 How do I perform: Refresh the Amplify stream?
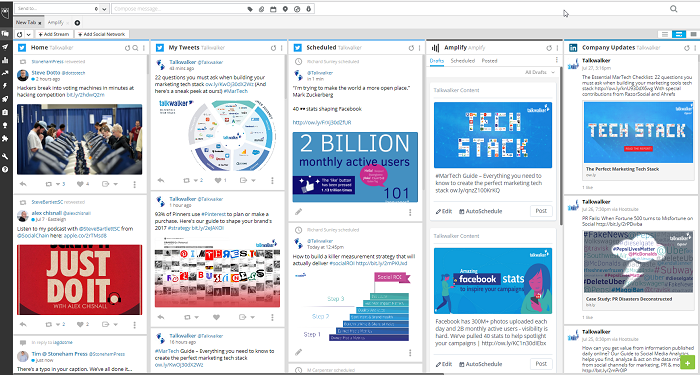click(x=549, y=48)
